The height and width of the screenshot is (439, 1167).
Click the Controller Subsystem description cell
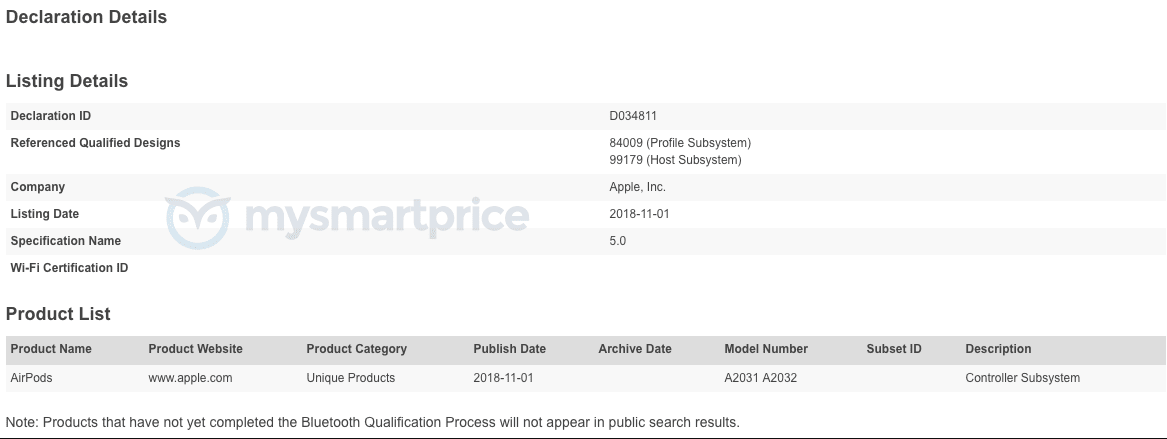click(x=1022, y=378)
